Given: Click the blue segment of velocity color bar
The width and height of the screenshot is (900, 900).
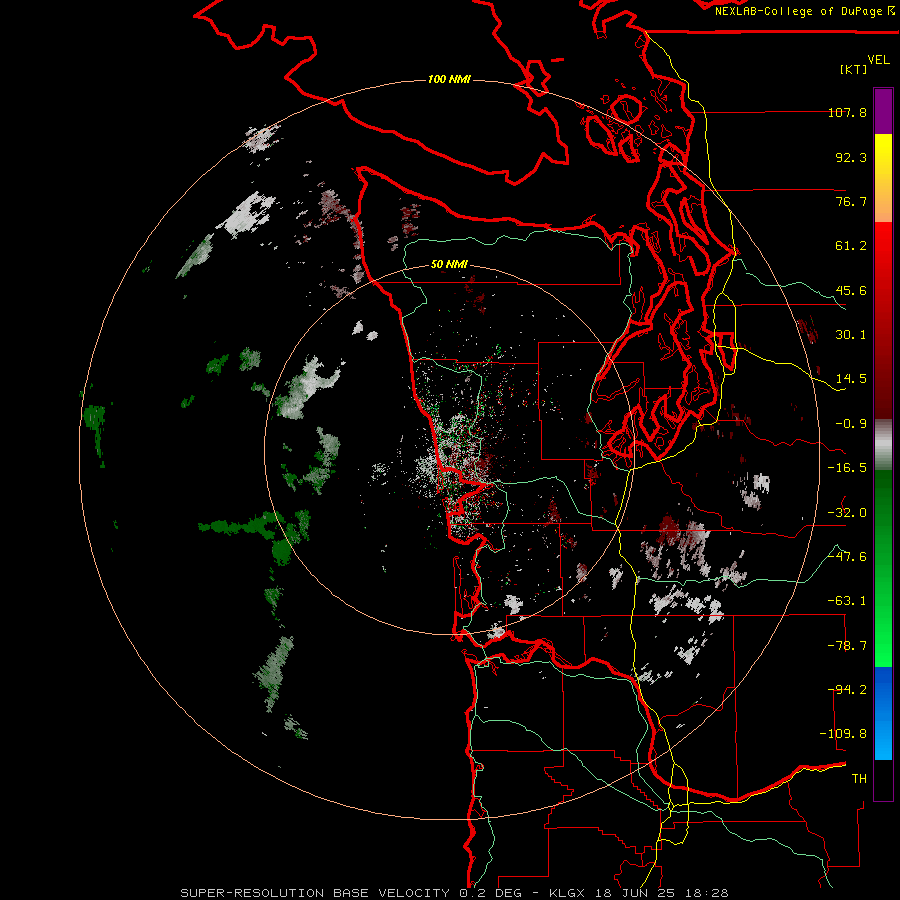Looking at the screenshot, I should [x=883, y=713].
